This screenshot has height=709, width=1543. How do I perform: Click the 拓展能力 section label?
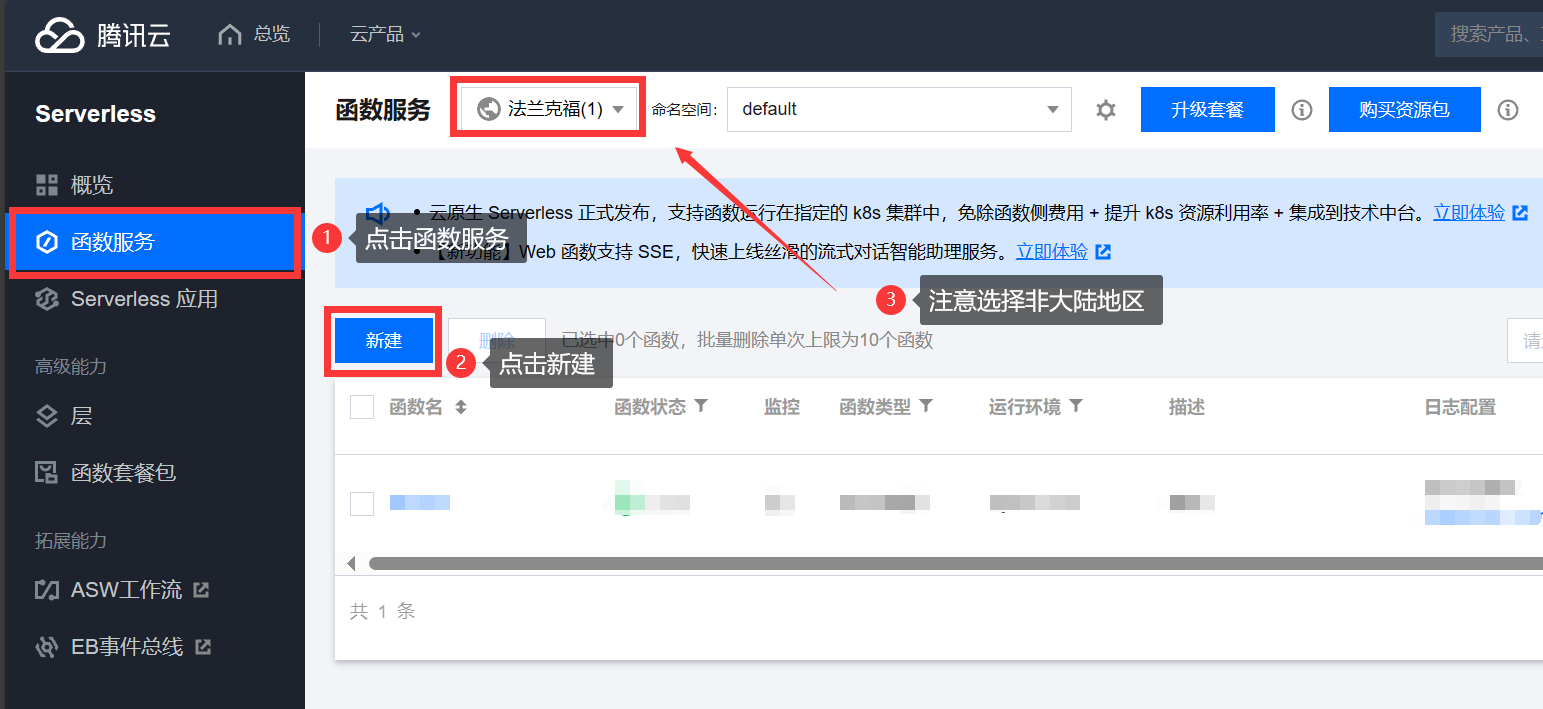pyautogui.click(x=71, y=541)
